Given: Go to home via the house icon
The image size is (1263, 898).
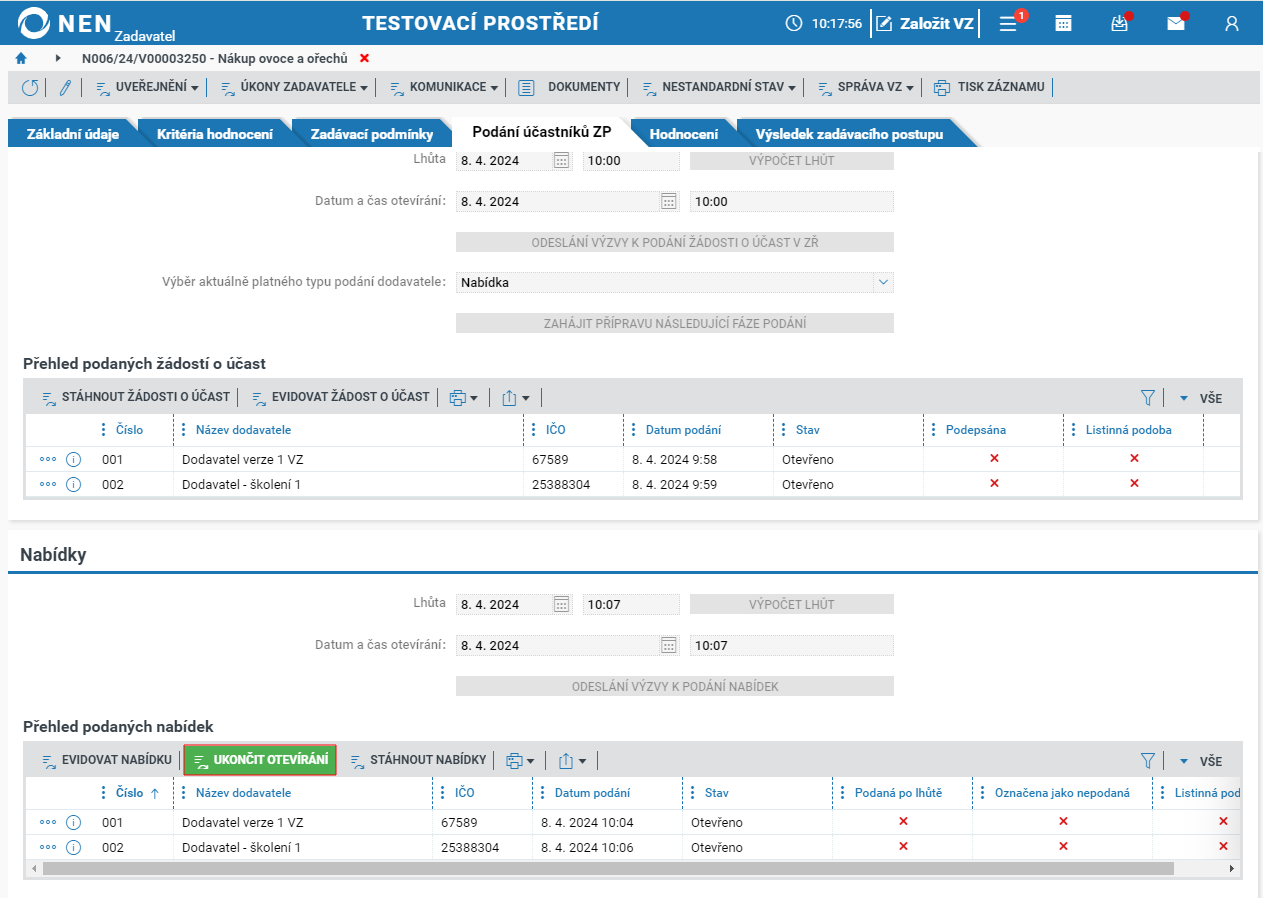Looking at the screenshot, I should coord(21,58).
